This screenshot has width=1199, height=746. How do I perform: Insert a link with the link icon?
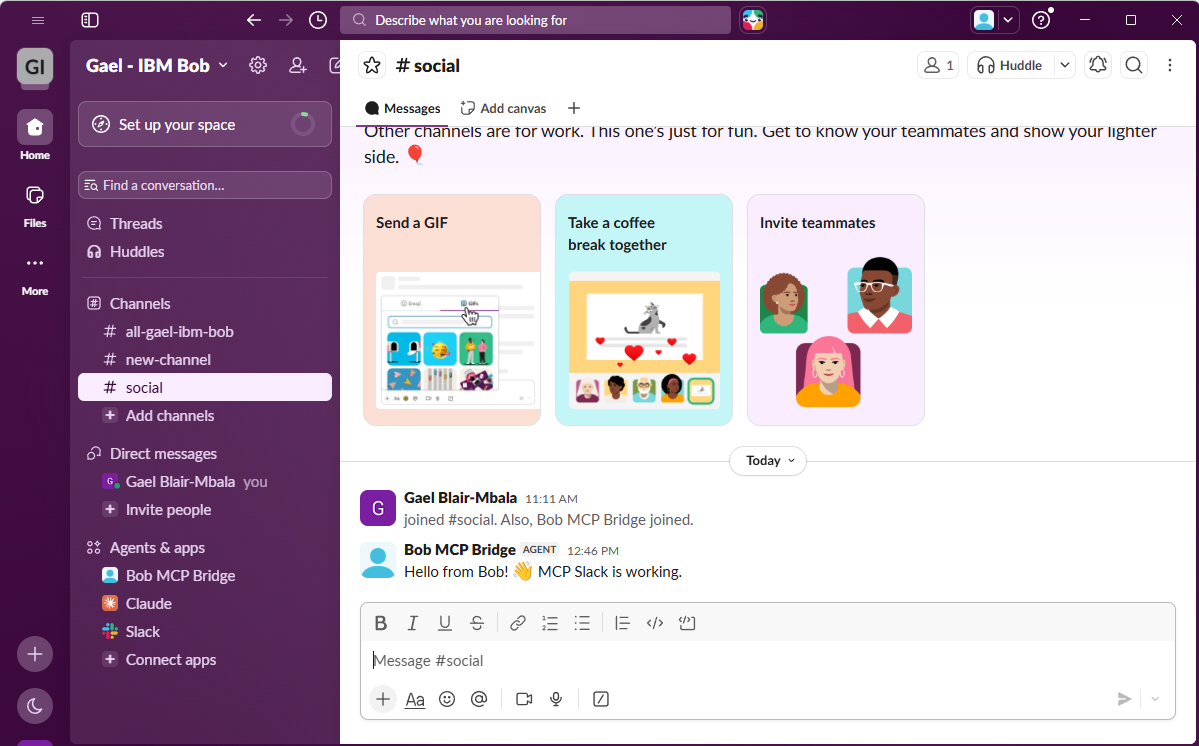click(x=518, y=623)
